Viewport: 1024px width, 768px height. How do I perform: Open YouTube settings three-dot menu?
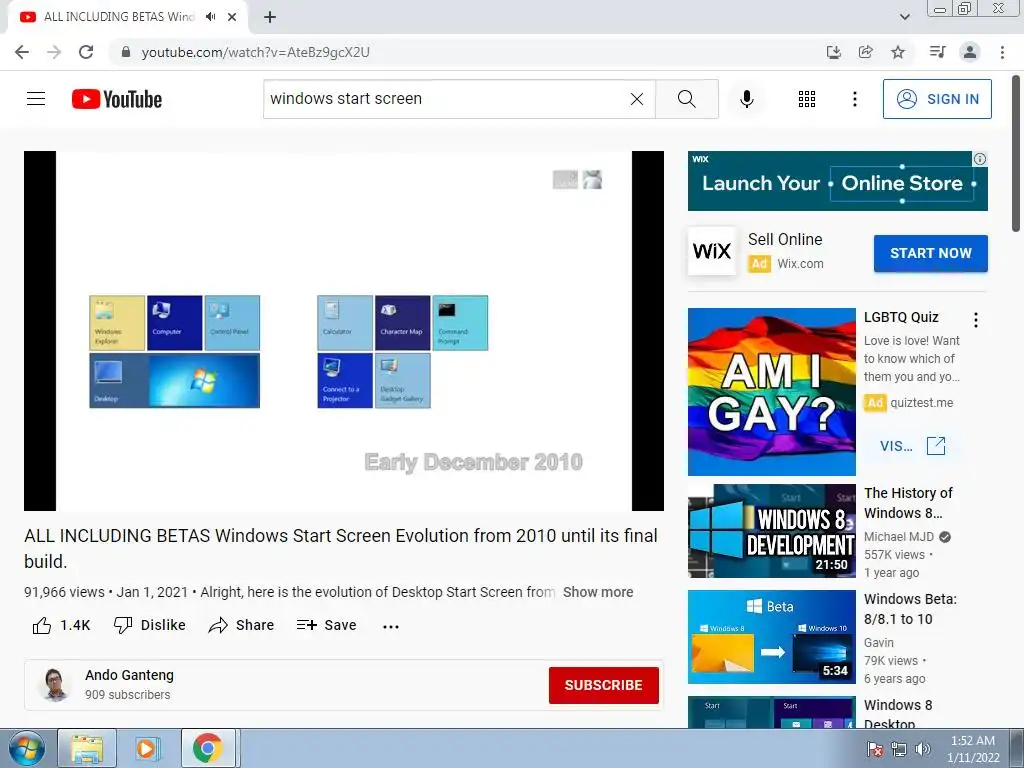pos(854,99)
